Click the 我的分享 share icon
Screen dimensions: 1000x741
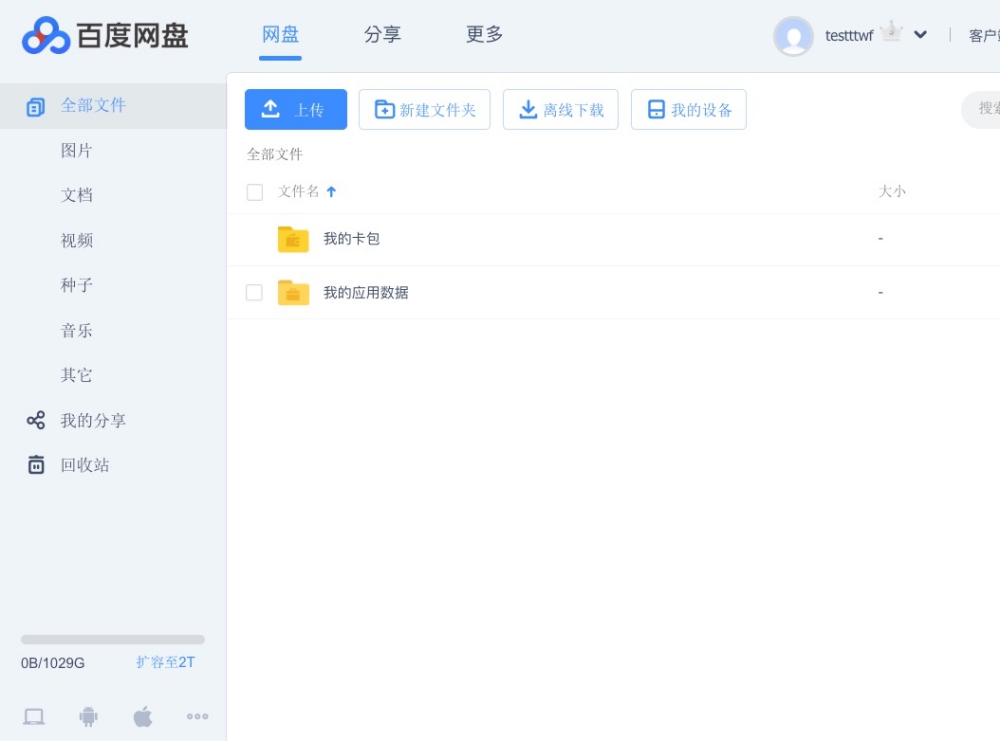point(36,421)
